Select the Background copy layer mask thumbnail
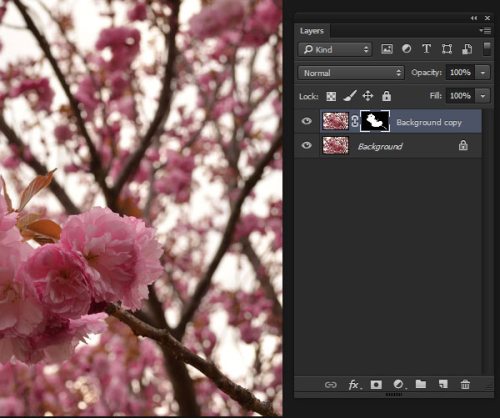 pos(375,121)
